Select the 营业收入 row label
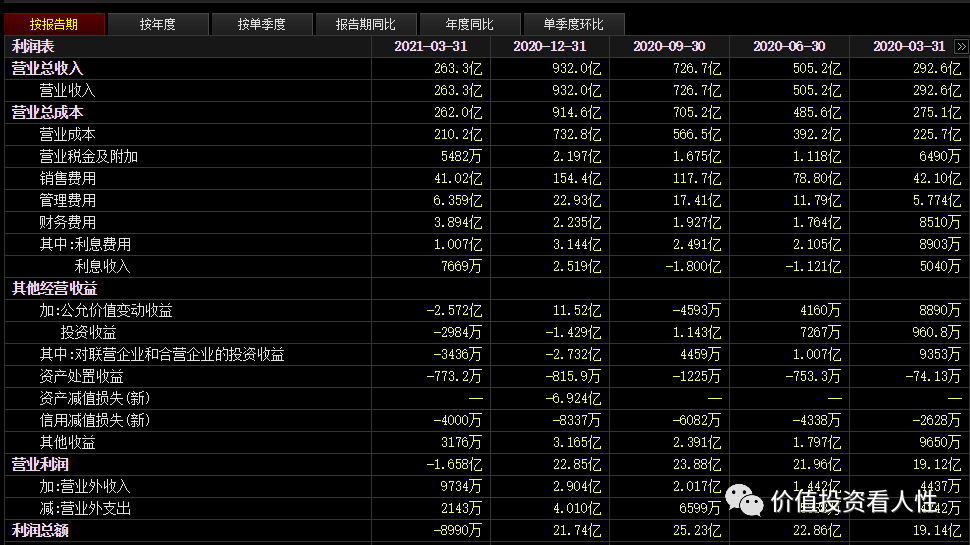The height and width of the screenshot is (545, 970). [67, 90]
